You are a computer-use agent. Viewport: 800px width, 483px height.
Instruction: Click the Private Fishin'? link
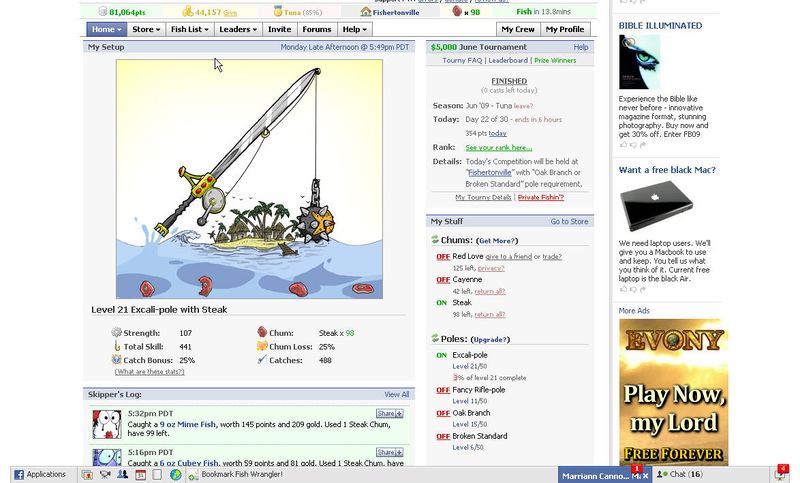pyautogui.click(x=541, y=197)
